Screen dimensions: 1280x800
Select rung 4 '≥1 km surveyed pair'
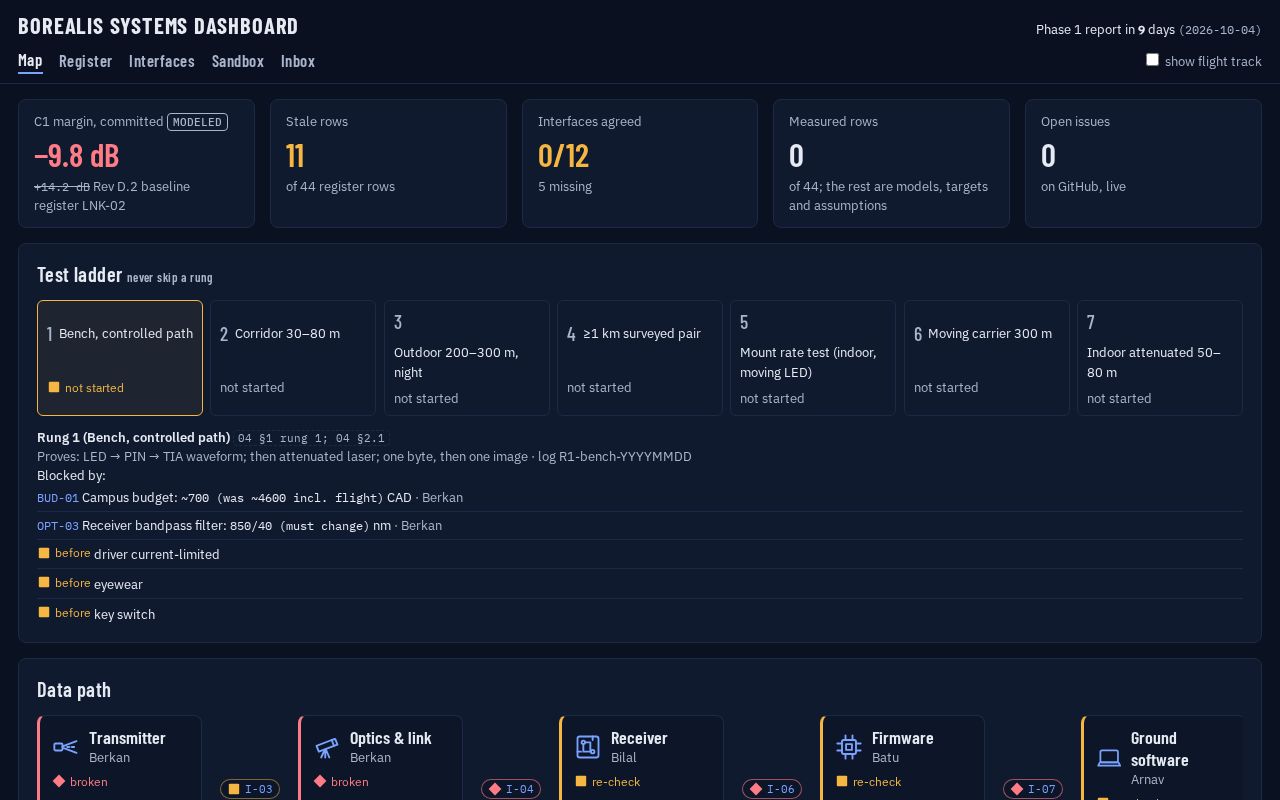click(x=640, y=358)
